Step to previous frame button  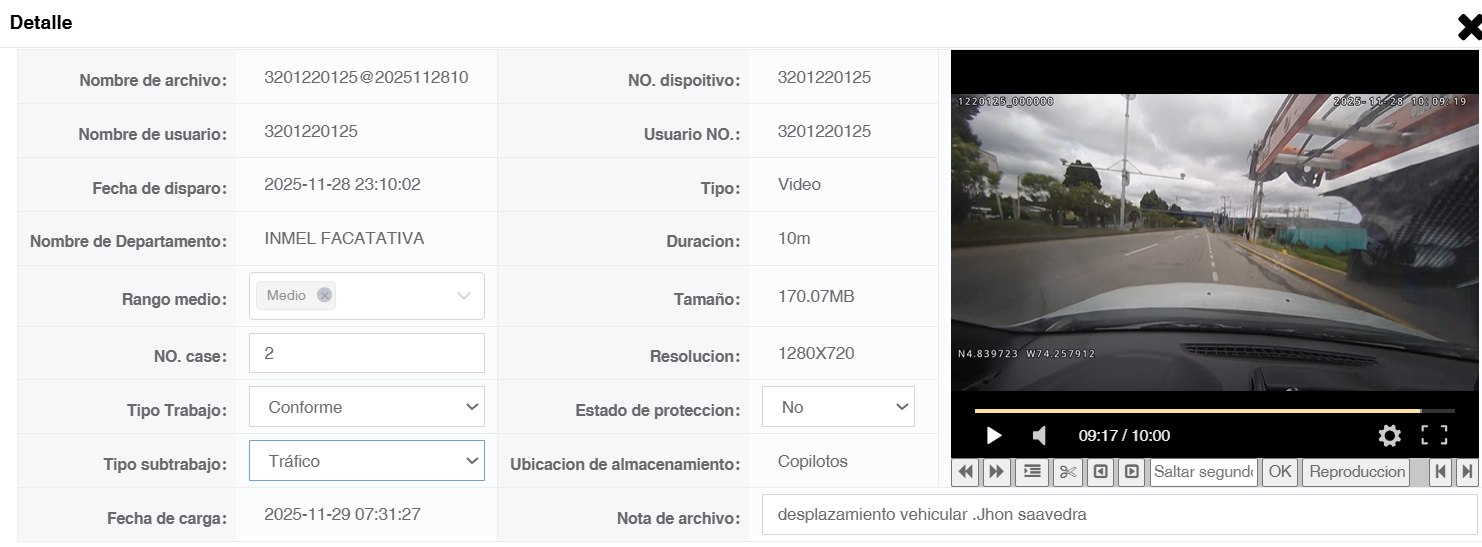pos(1100,472)
